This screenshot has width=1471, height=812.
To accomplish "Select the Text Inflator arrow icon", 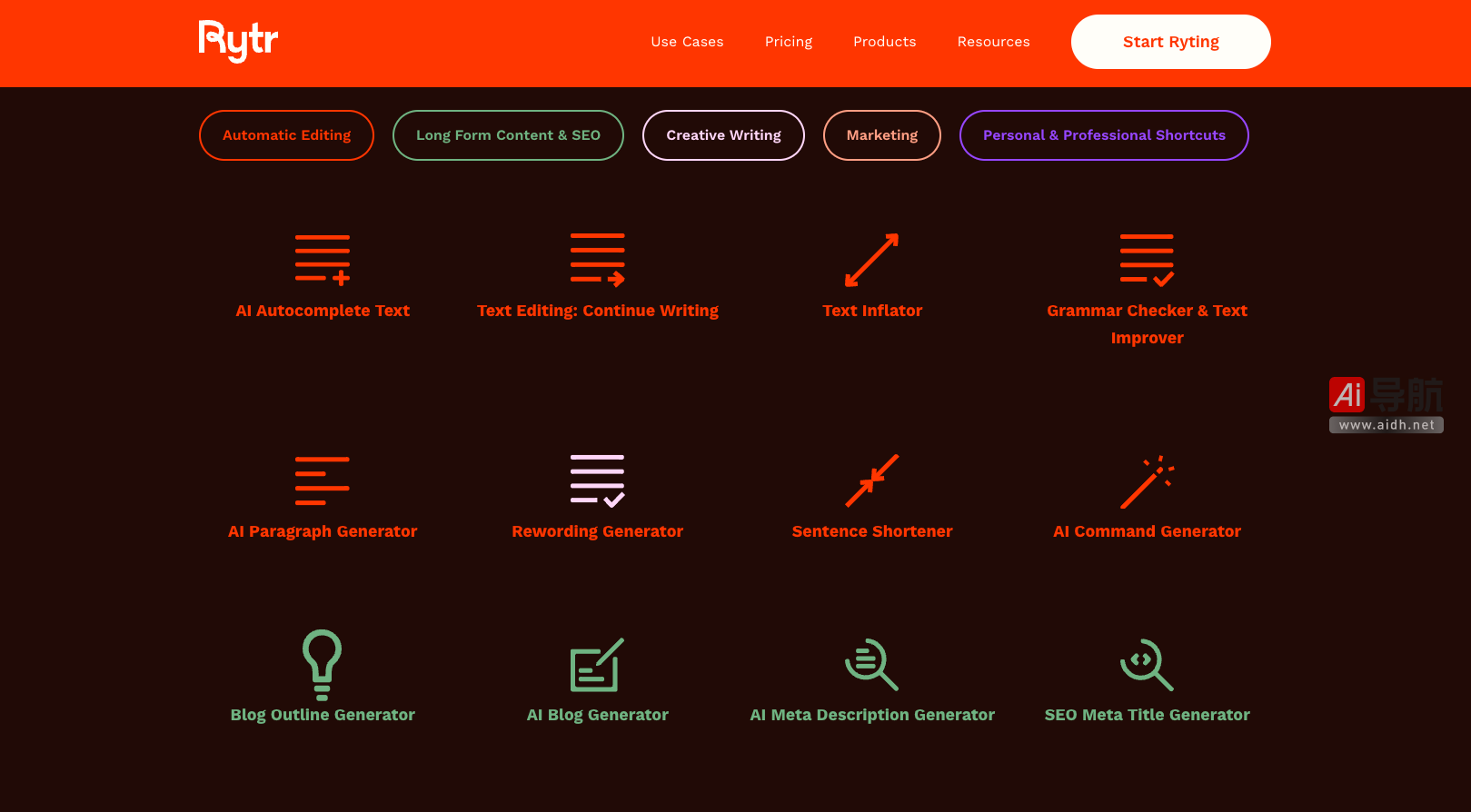I will click(x=871, y=260).
